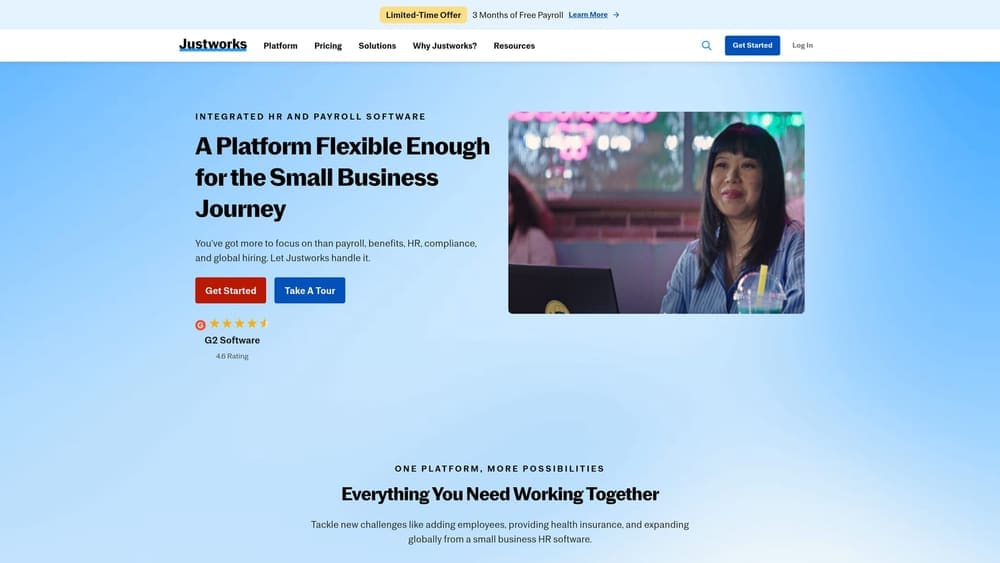The width and height of the screenshot is (1000, 563).
Task: Click the 'Tackle new challenges' paragraph
Action: tap(500, 532)
